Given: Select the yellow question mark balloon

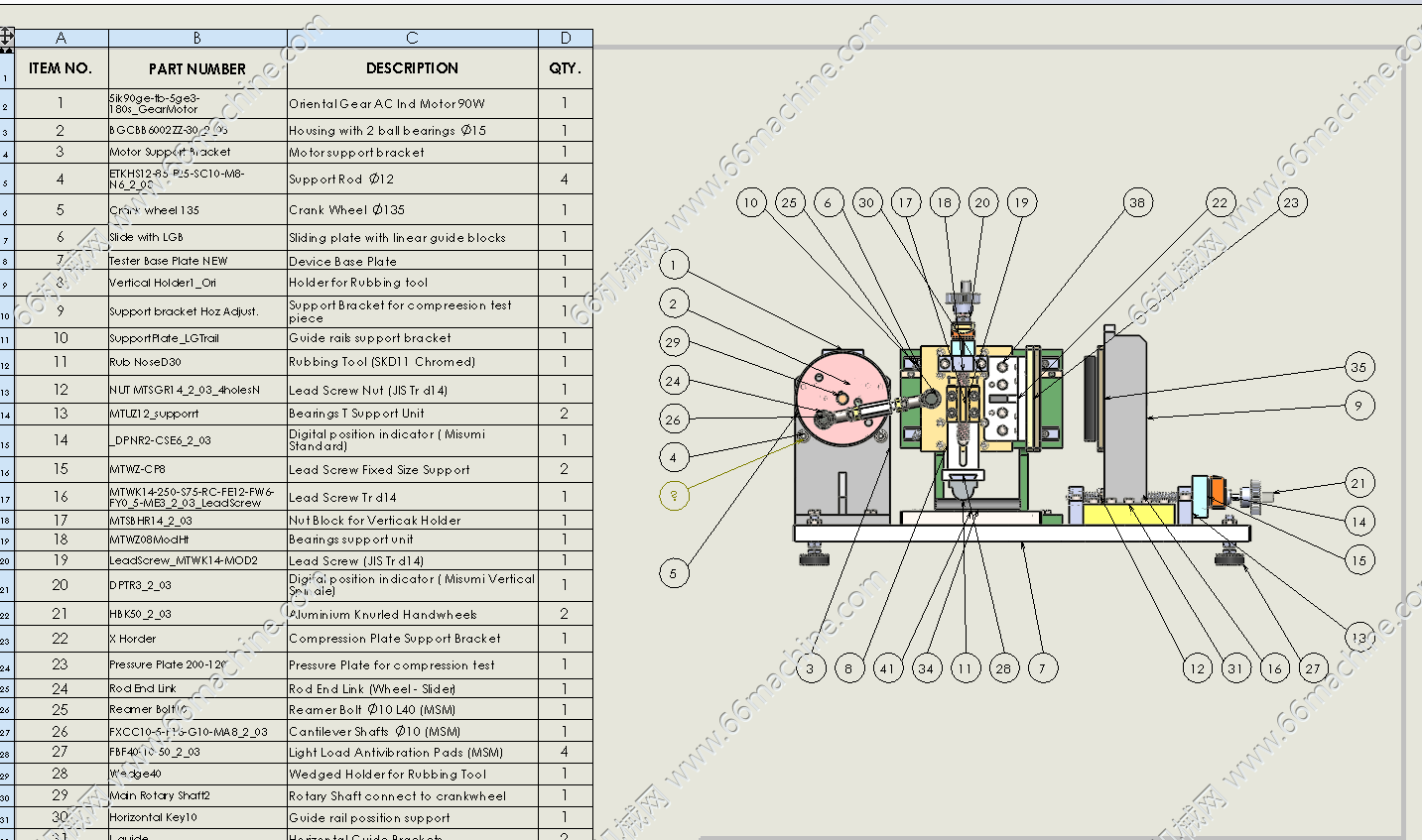Looking at the screenshot, I should pyautogui.click(x=674, y=495).
